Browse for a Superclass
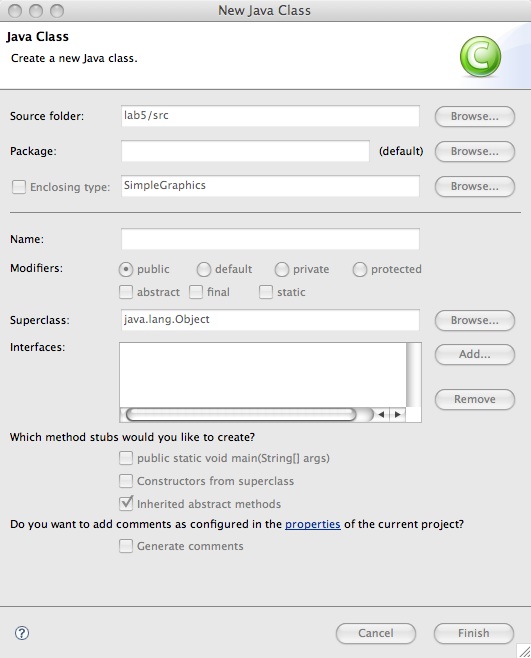Screen dimensions: 531x658 tap(475, 320)
